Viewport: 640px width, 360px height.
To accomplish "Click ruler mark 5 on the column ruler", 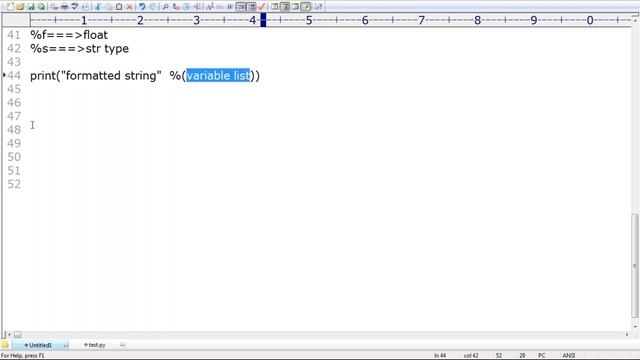I will [x=309, y=20].
